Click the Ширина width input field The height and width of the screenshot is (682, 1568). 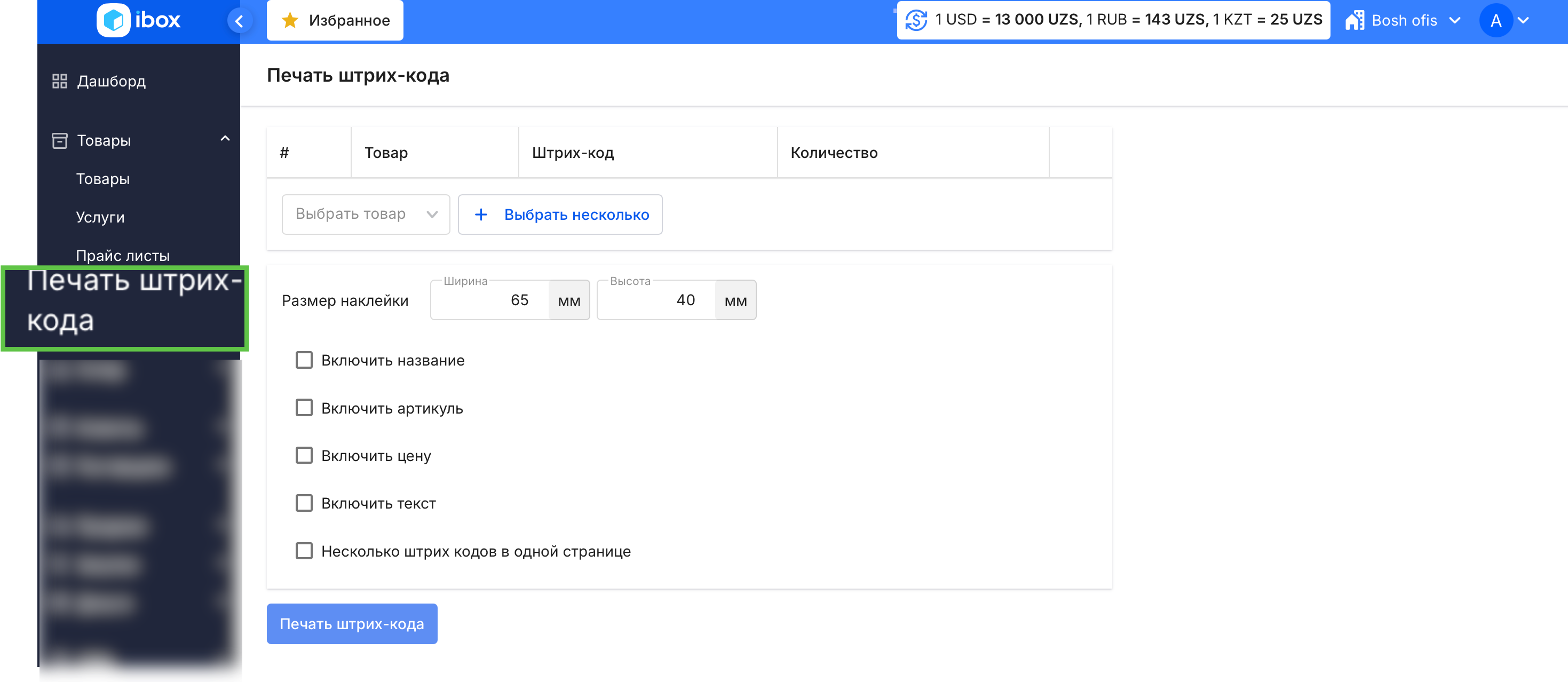(490, 300)
